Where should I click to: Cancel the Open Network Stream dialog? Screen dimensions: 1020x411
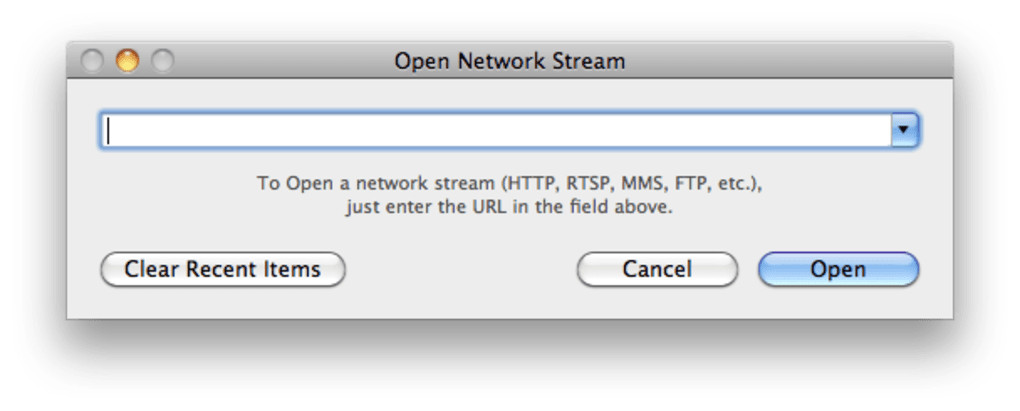[657, 269]
